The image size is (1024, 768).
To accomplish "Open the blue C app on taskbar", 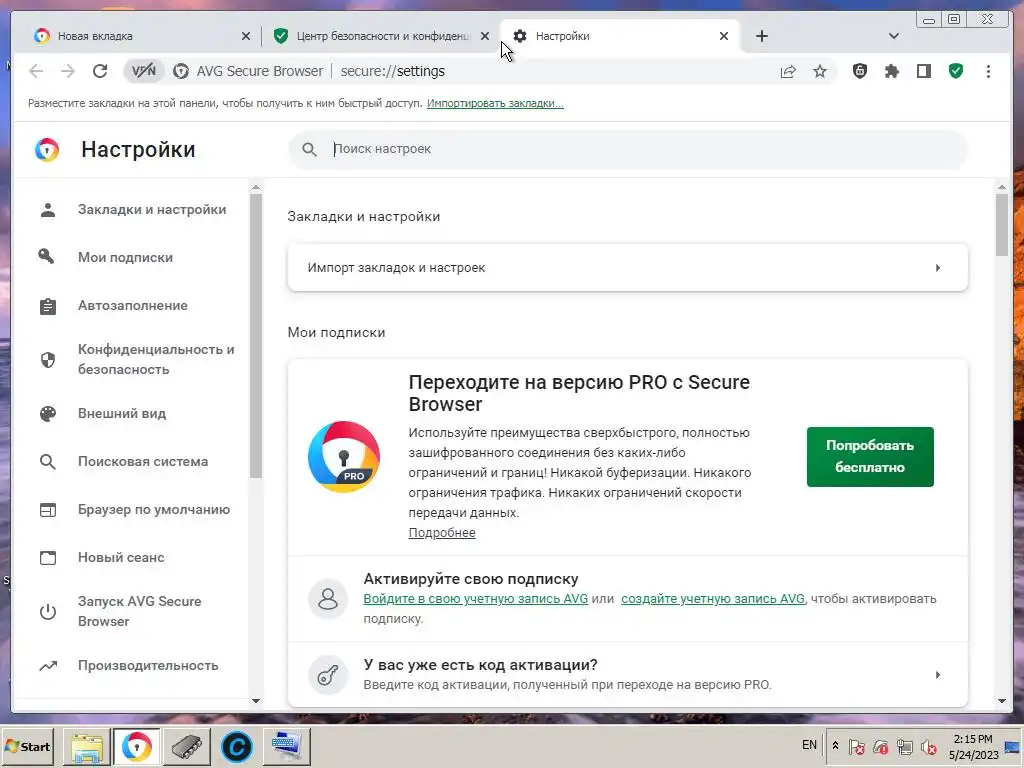I will pos(236,746).
